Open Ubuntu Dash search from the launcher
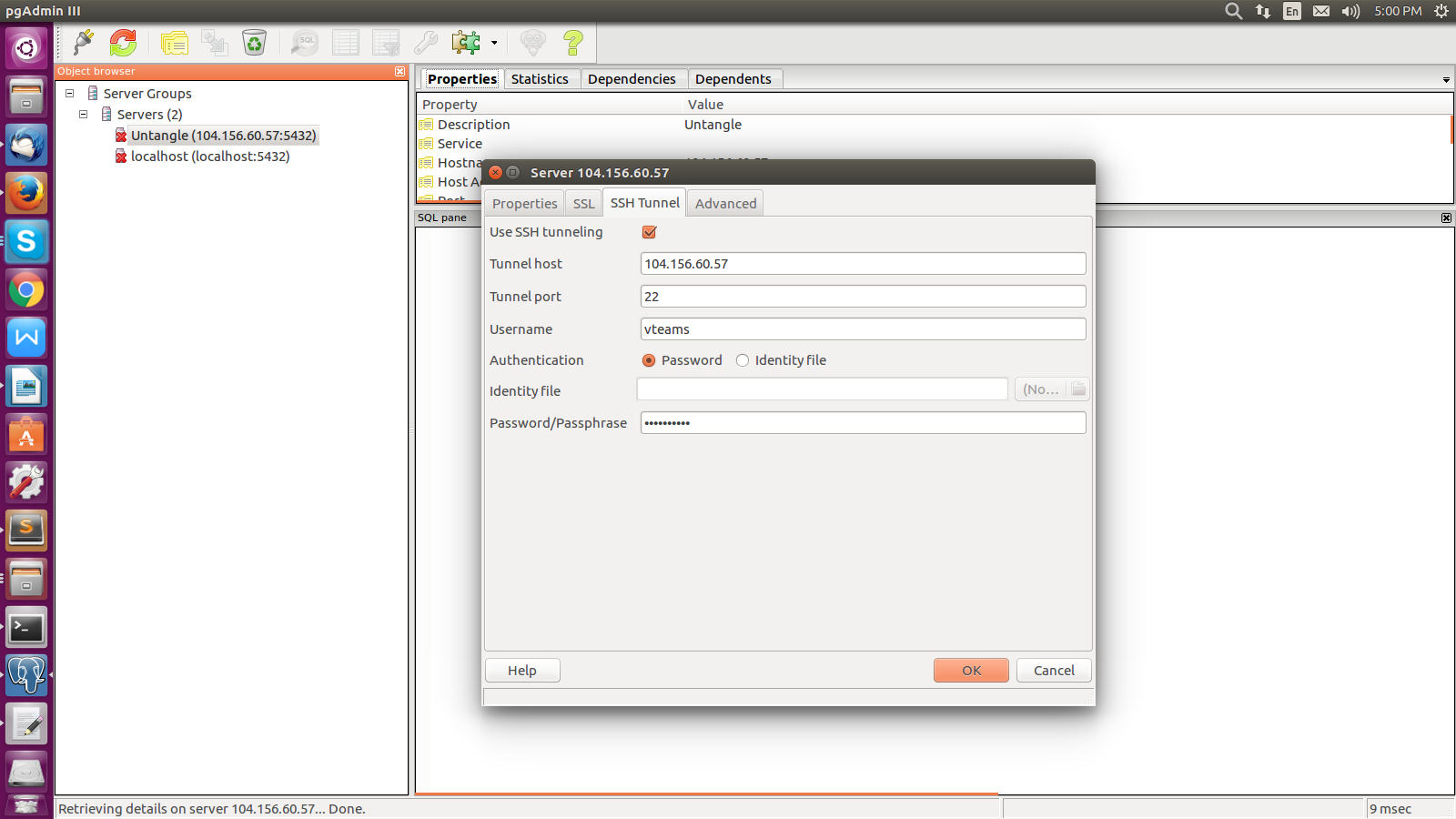Image resolution: width=1456 pixels, height=819 pixels. point(26,47)
